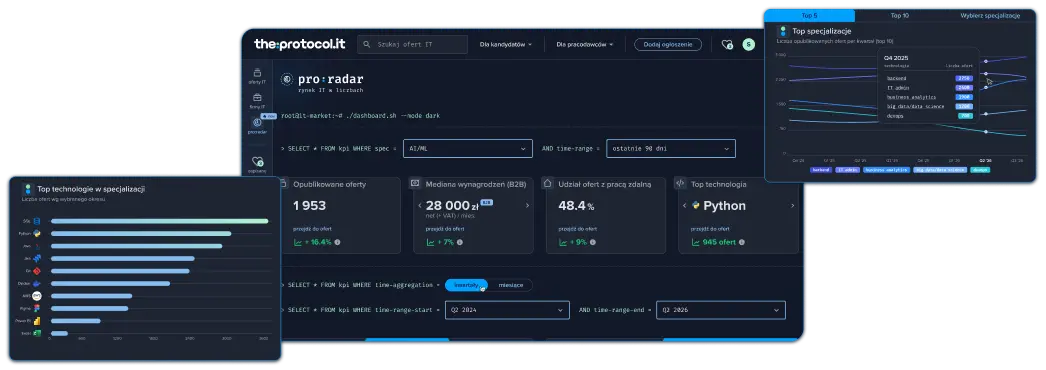1046x370 pixels.
Task: Click the the:protocol.it logo
Action: point(299,44)
